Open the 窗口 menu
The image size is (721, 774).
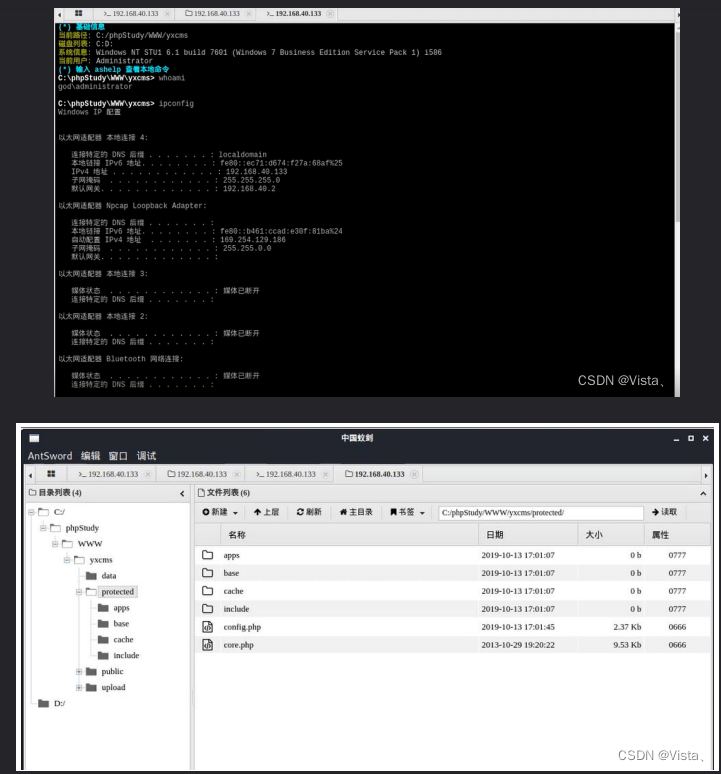pos(118,456)
